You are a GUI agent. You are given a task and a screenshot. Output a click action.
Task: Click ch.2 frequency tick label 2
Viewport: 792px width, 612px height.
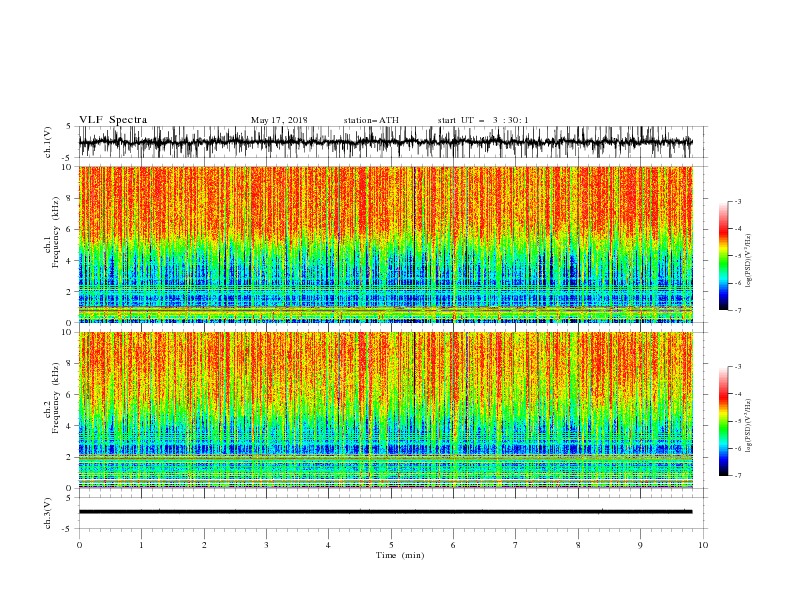70,457
